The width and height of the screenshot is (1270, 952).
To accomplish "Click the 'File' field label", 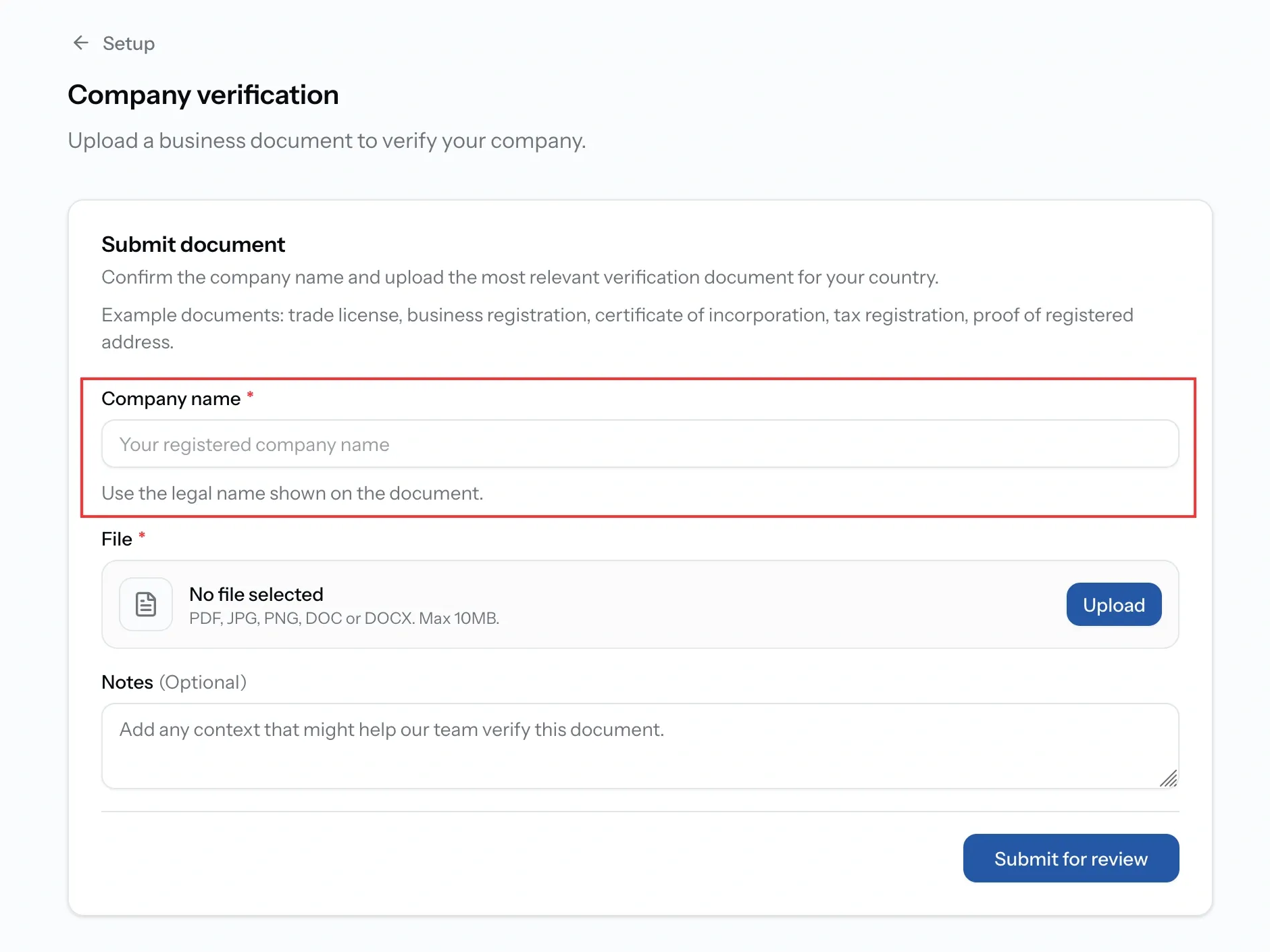I will pos(117,539).
